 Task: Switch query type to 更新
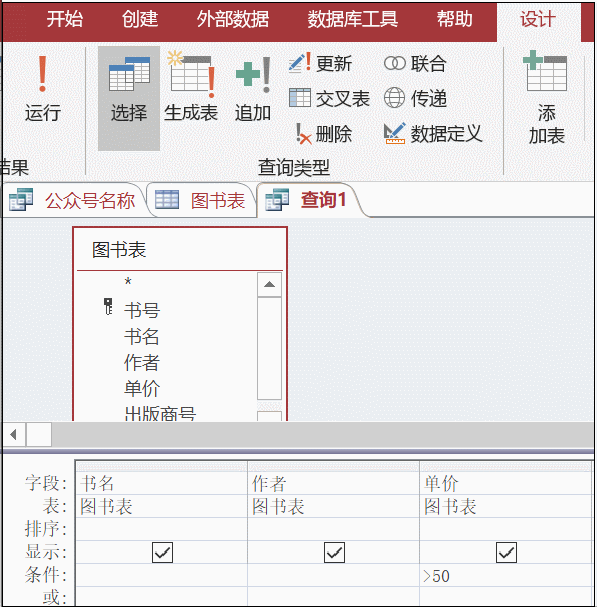[x=320, y=63]
